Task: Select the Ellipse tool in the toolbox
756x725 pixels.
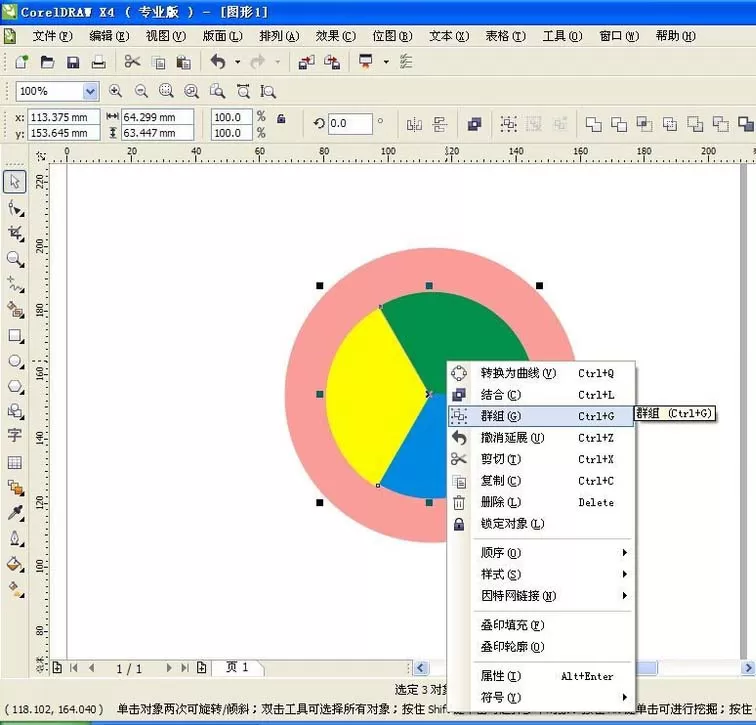Action: click(15, 361)
